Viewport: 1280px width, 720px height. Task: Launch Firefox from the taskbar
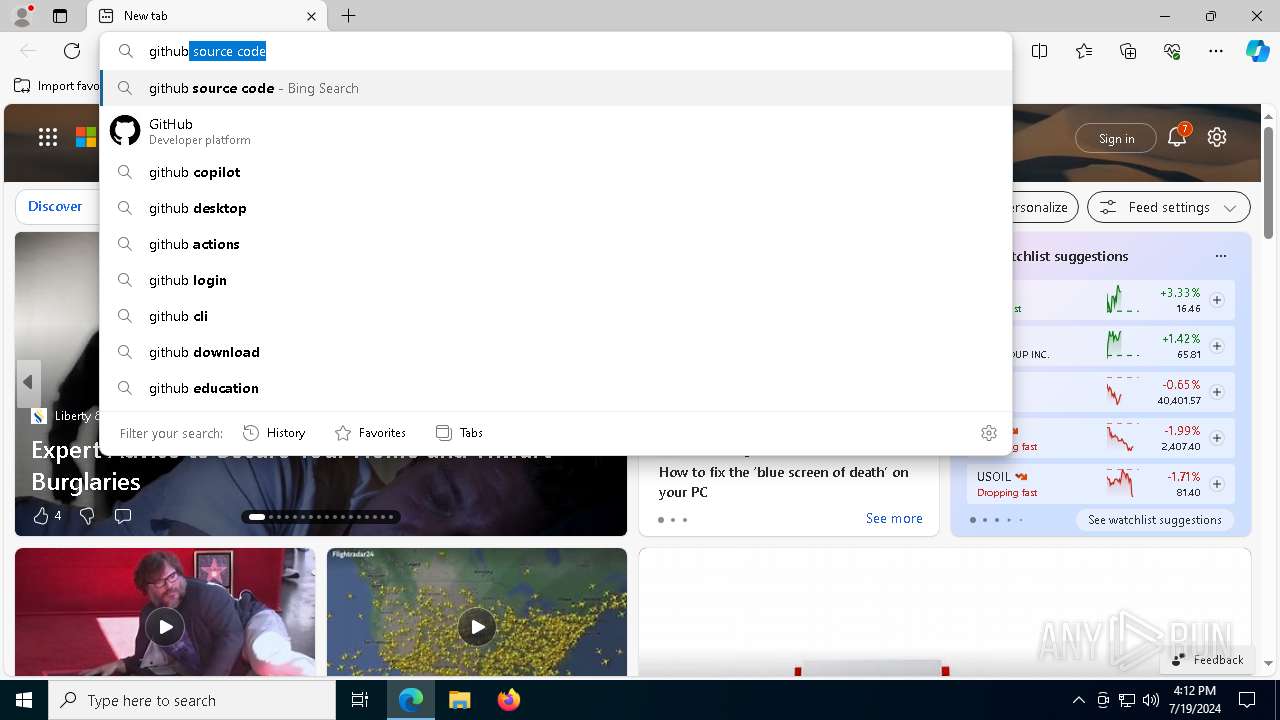tap(508, 700)
